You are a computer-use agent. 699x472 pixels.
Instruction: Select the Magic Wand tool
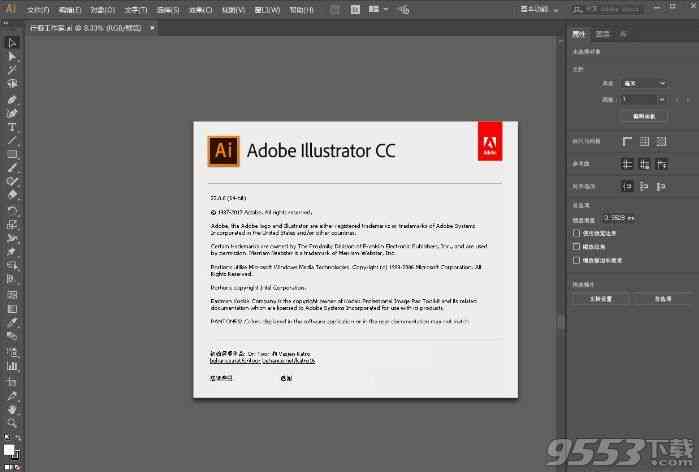[x=12, y=70]
